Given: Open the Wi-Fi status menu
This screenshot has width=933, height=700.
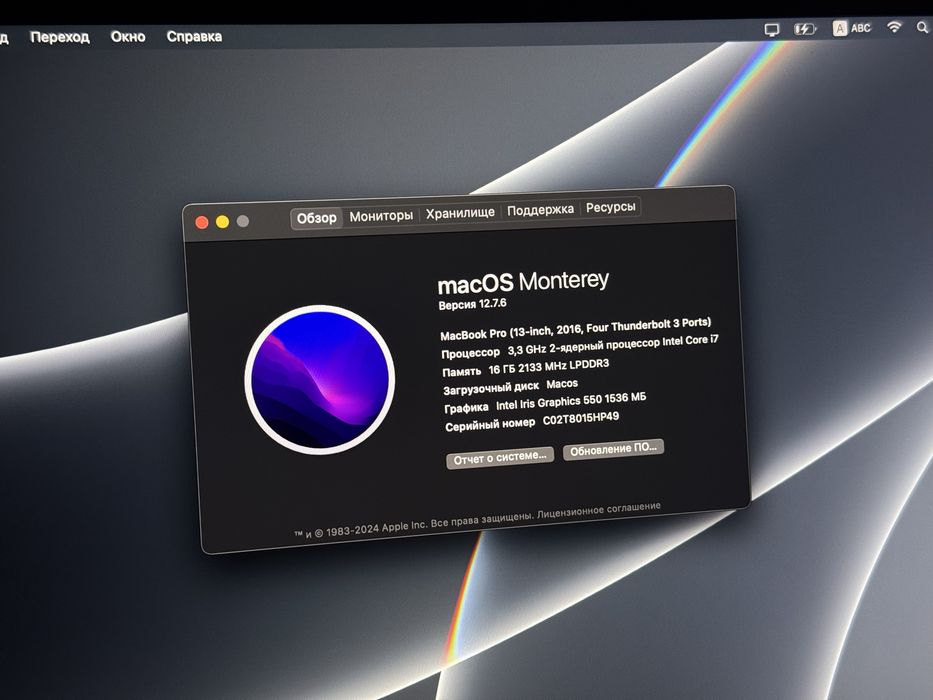Looking at the screenshot, I should (x=894, y=27).
